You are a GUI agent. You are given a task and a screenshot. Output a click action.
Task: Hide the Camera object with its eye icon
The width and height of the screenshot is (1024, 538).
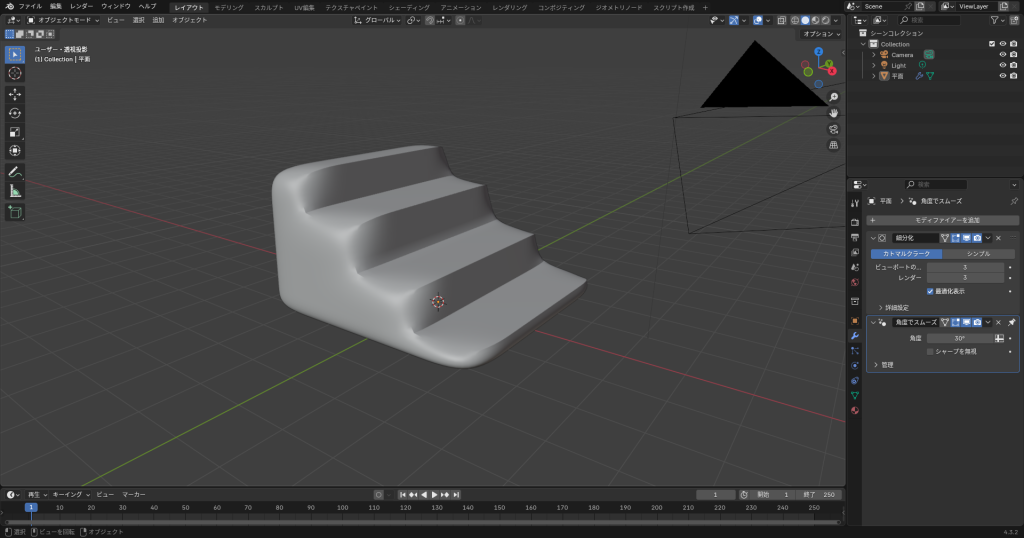point(1002,55)
